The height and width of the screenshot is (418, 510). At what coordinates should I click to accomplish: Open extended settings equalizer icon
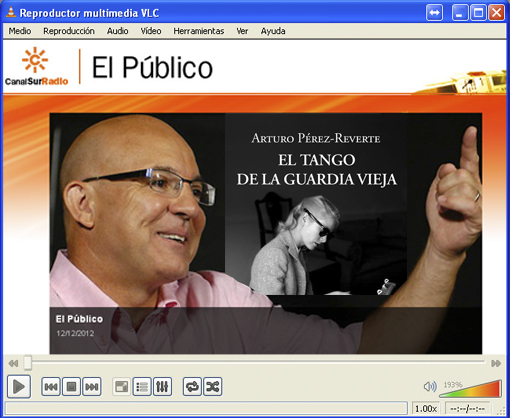pos(162,387)
